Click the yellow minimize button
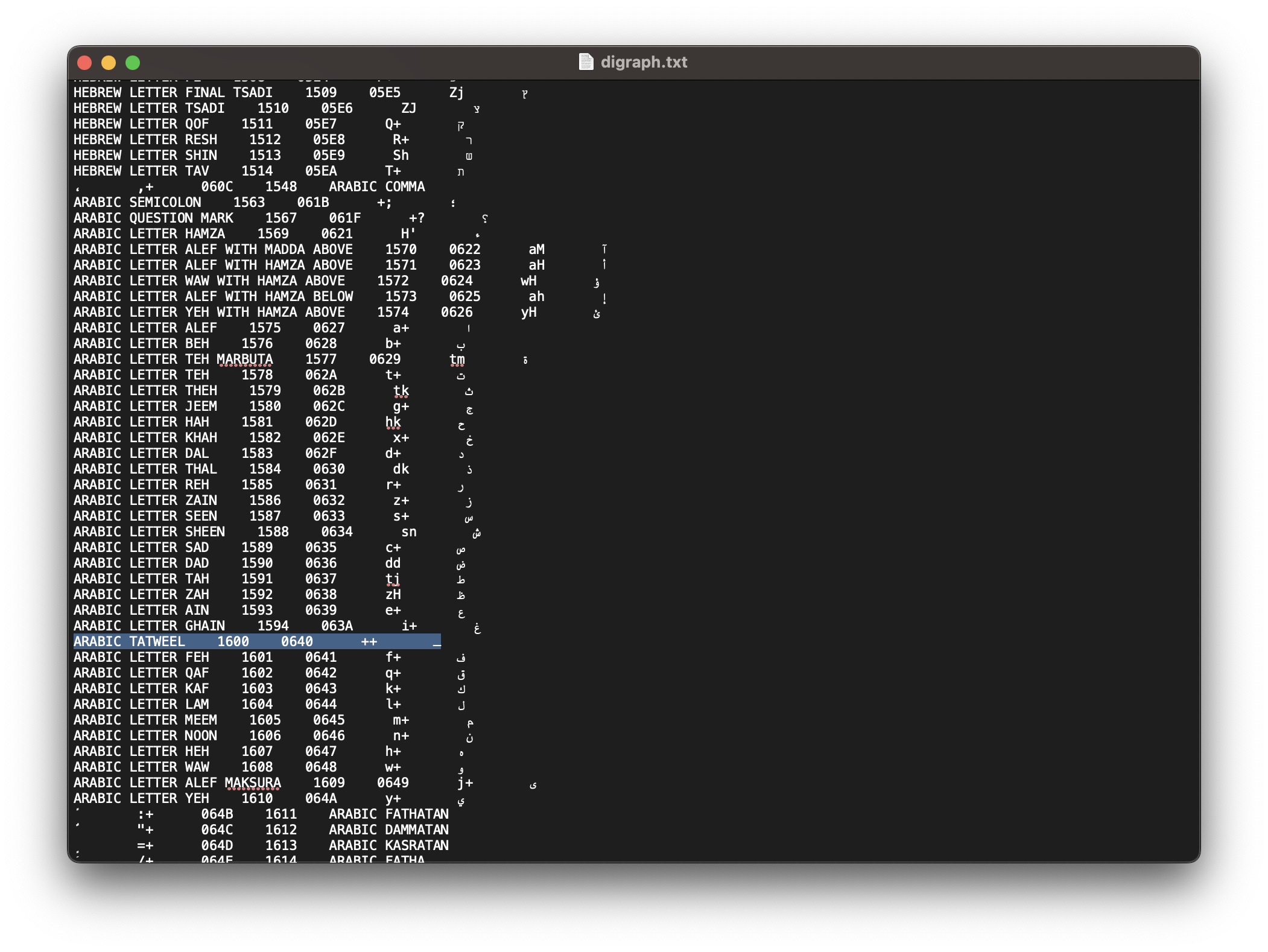This screenshot has width=1268, height=952. pos(109,62)
